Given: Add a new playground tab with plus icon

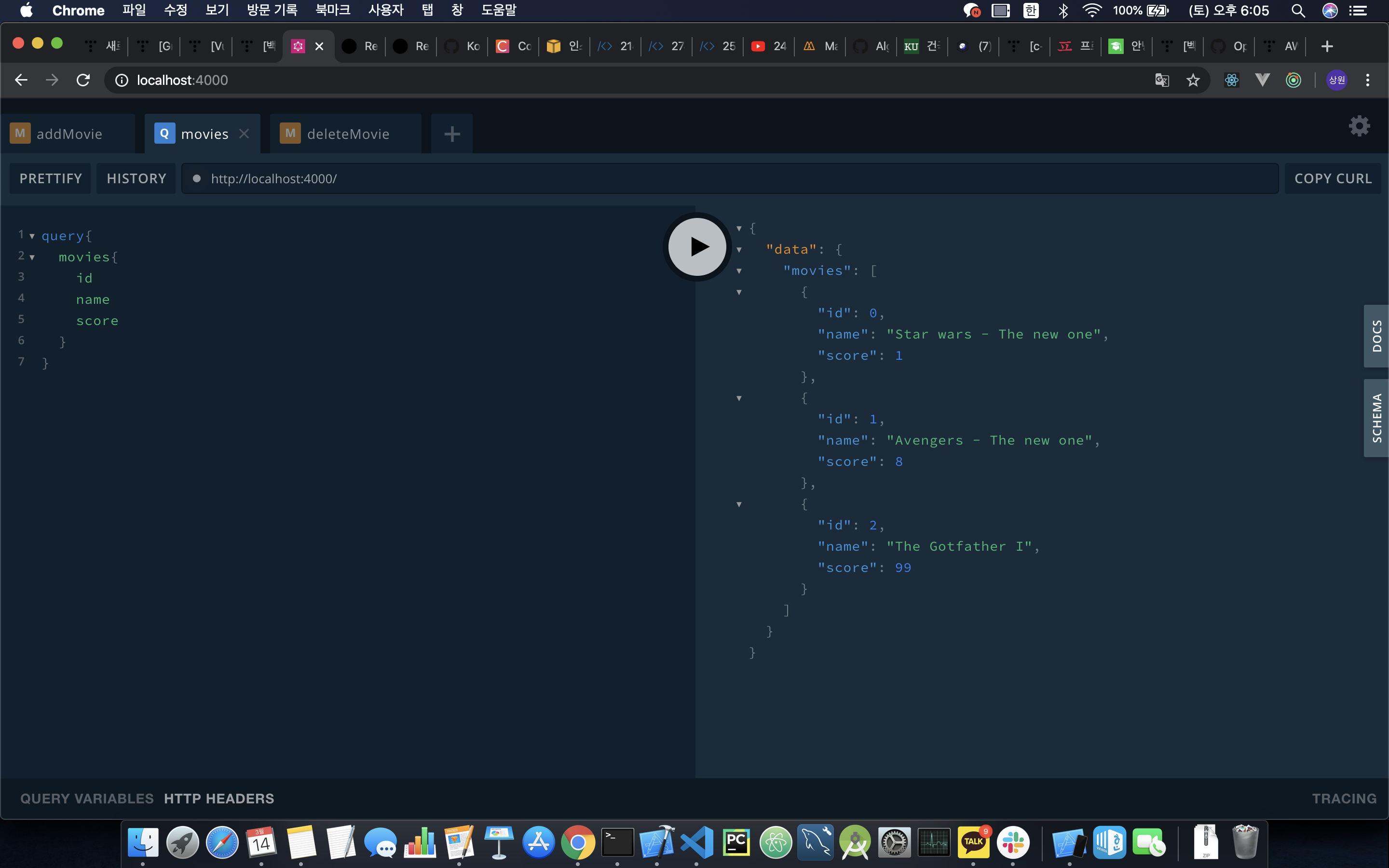Looking at the screenshot, I should (x=452, y=134).
